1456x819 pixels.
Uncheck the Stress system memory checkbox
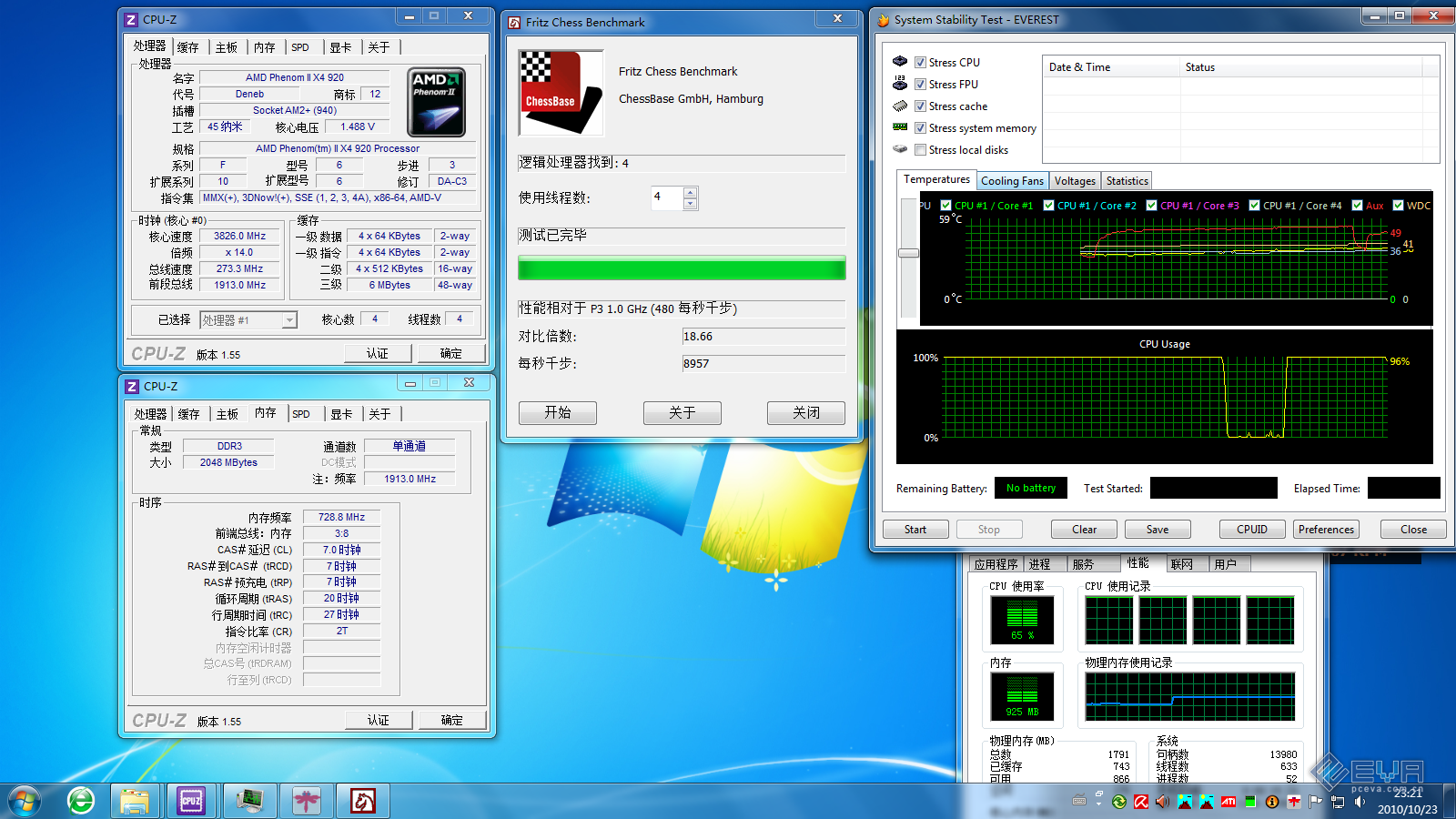point(920,128)
